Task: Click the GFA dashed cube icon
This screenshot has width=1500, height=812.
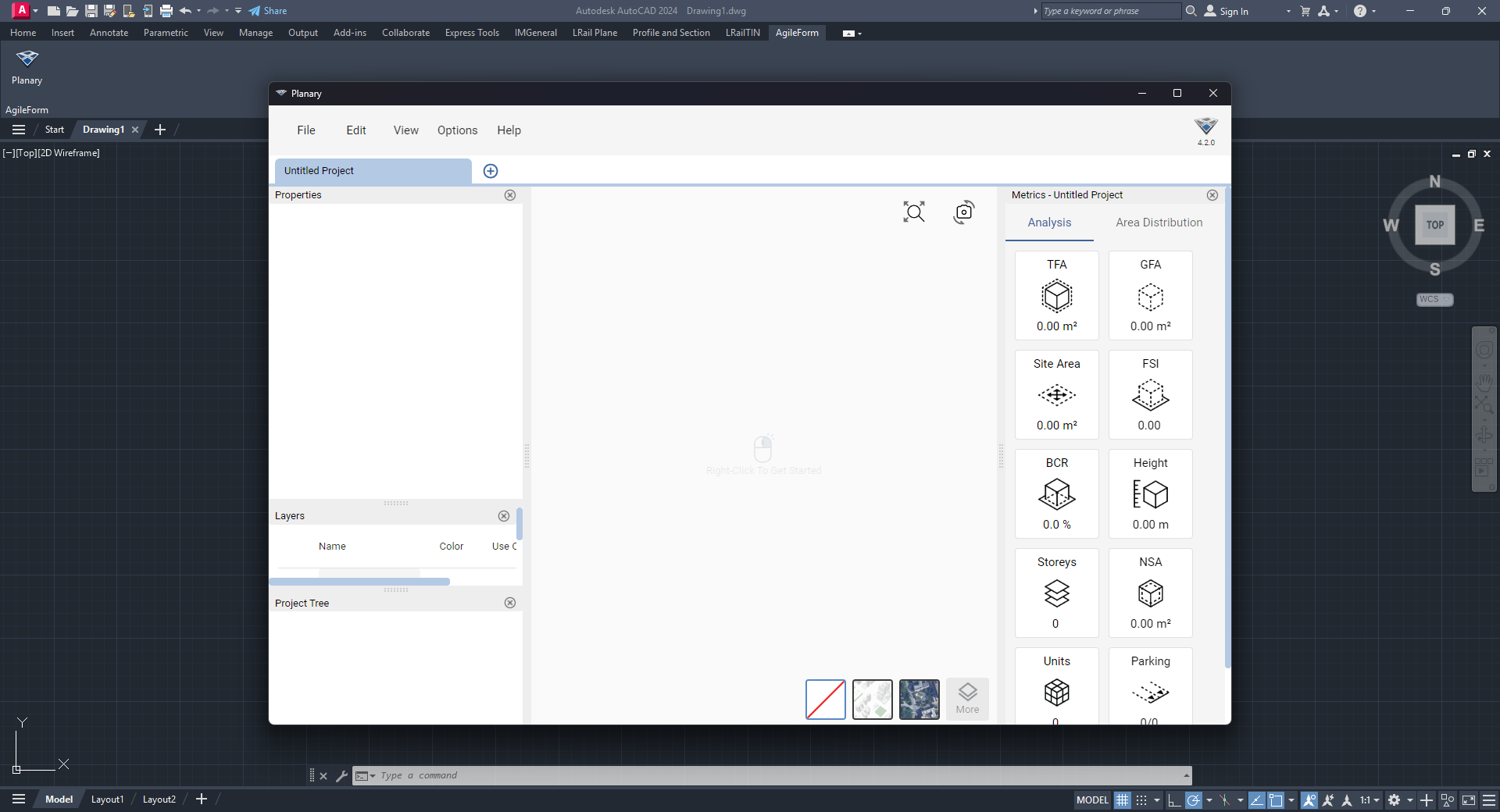Action: tap(1151, 296)
